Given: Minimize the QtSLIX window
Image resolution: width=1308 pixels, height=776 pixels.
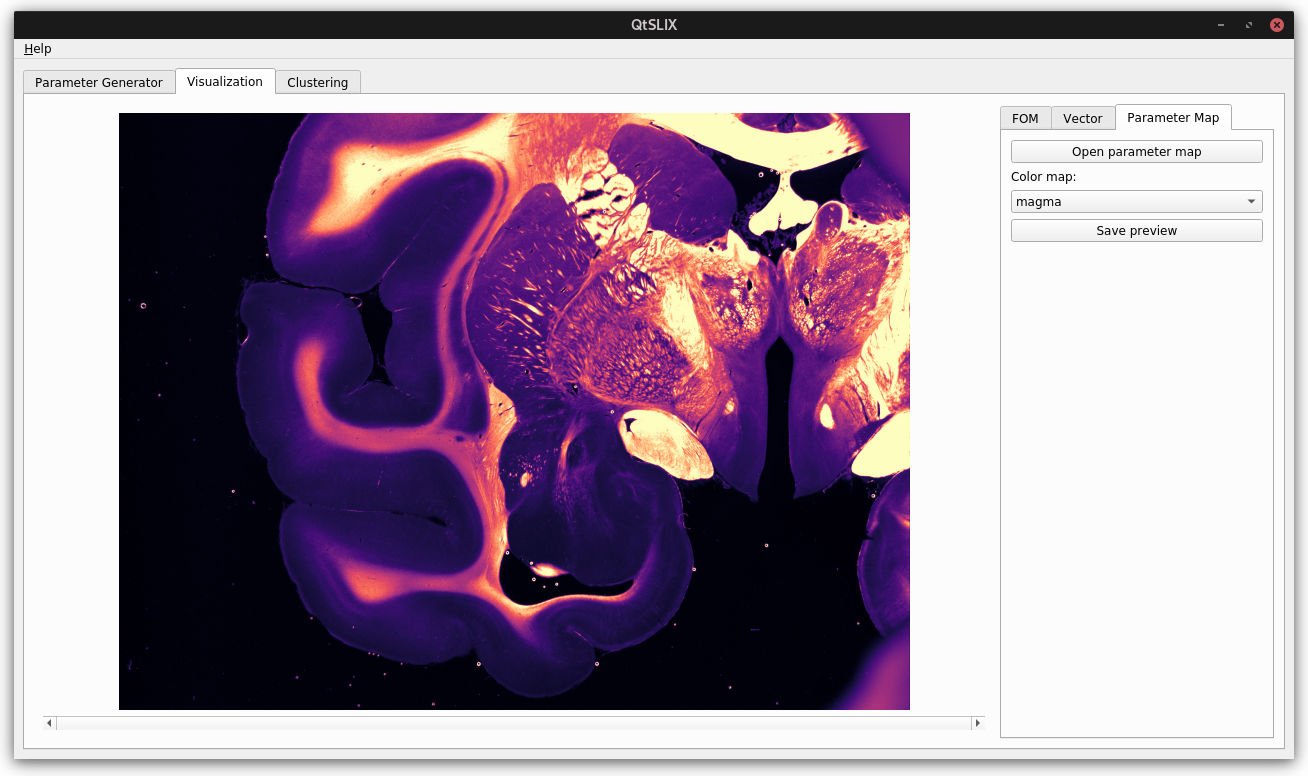Looking at the screenshot, I should [x=1221, y=25].
